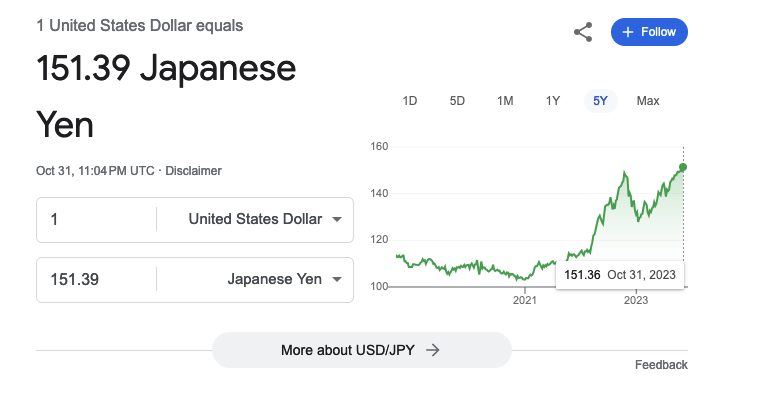The height and width of the screenshot is (396, 767).
Task: Click the 151.39 yen amount field
Action: (x=96, y=280)
